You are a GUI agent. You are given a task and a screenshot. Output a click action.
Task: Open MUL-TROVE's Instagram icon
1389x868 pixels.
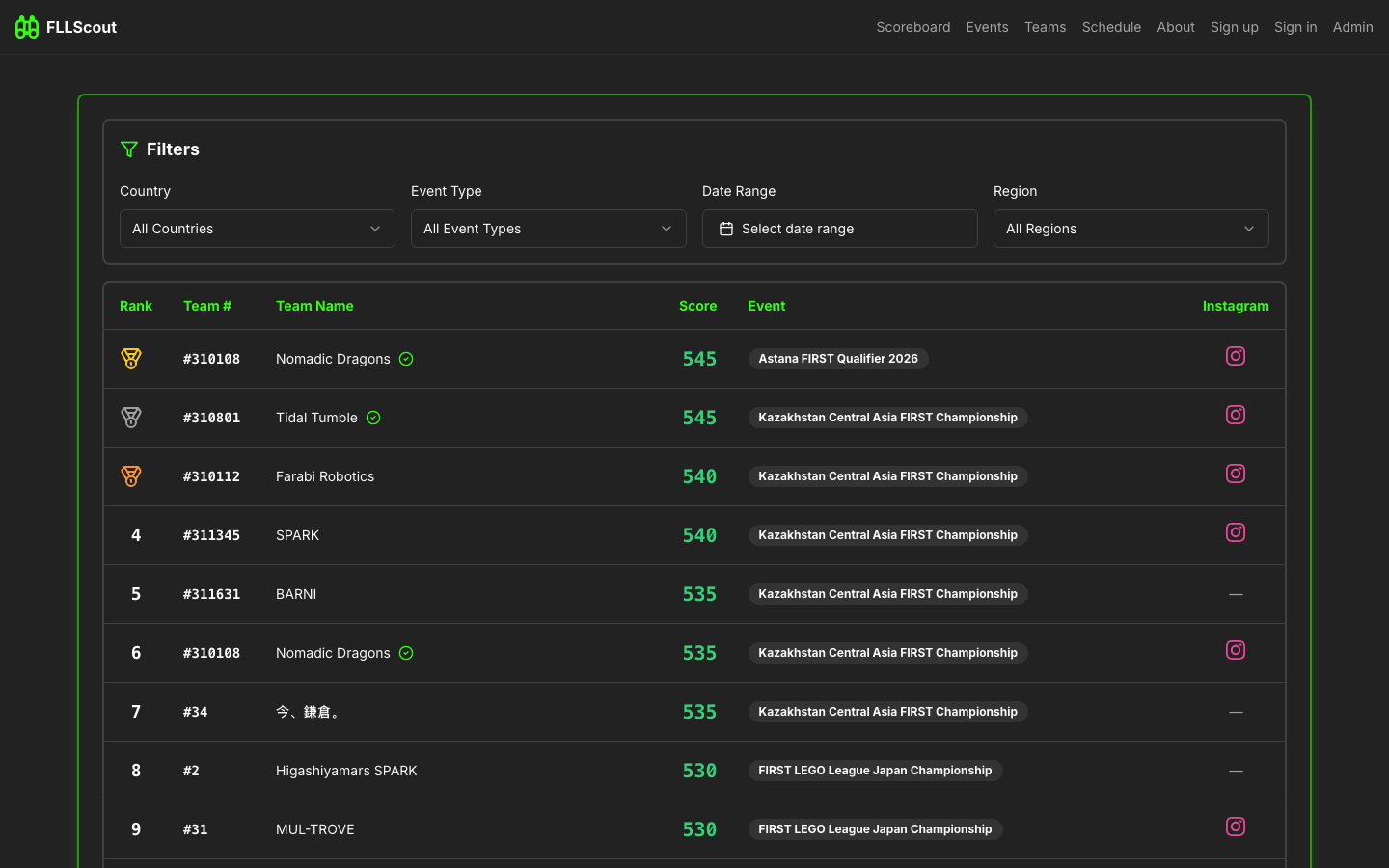1235,827
